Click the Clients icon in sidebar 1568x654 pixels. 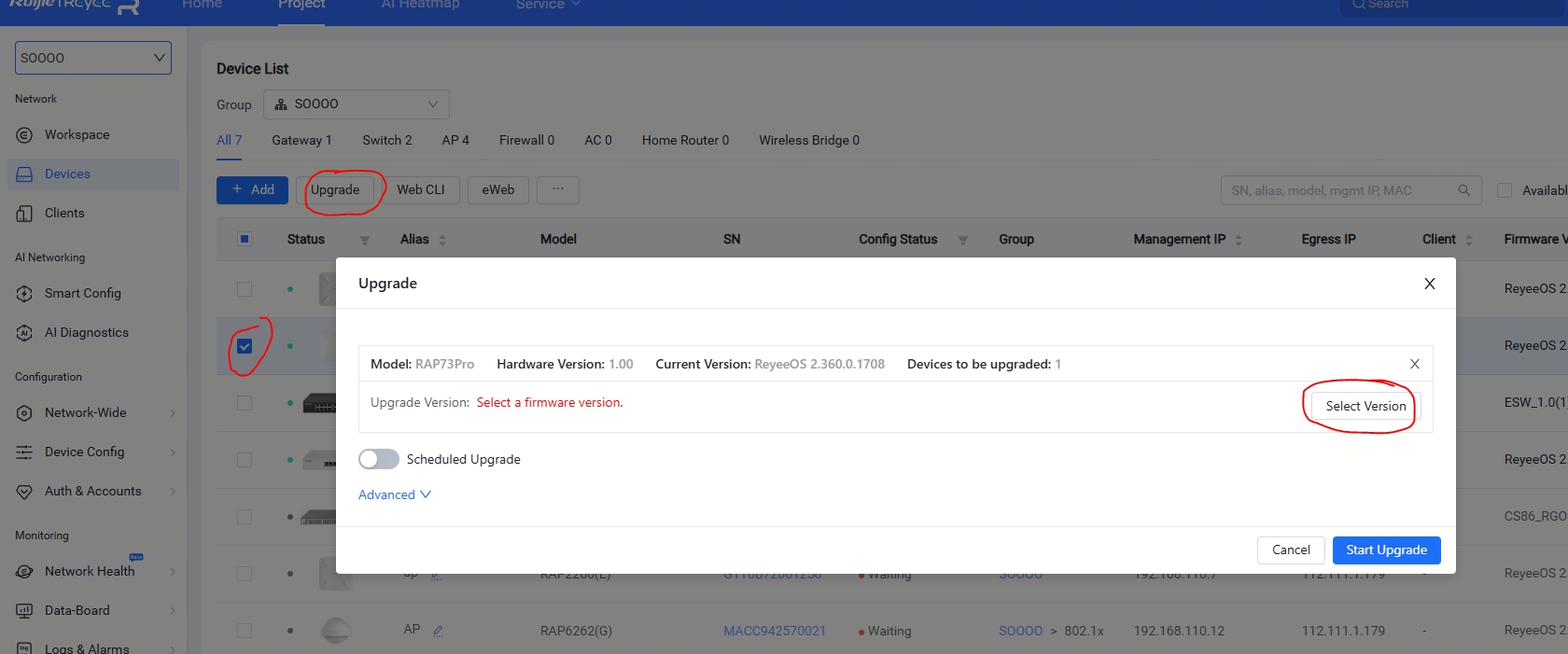(24, 214)
